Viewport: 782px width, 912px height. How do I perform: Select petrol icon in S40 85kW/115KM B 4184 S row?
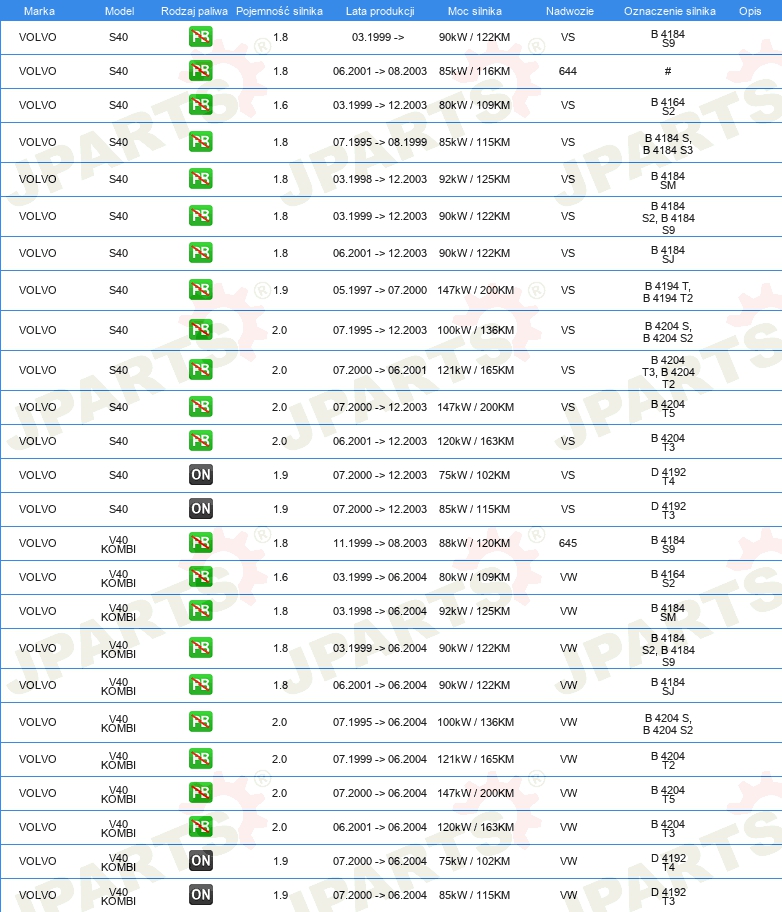(201, 142)
